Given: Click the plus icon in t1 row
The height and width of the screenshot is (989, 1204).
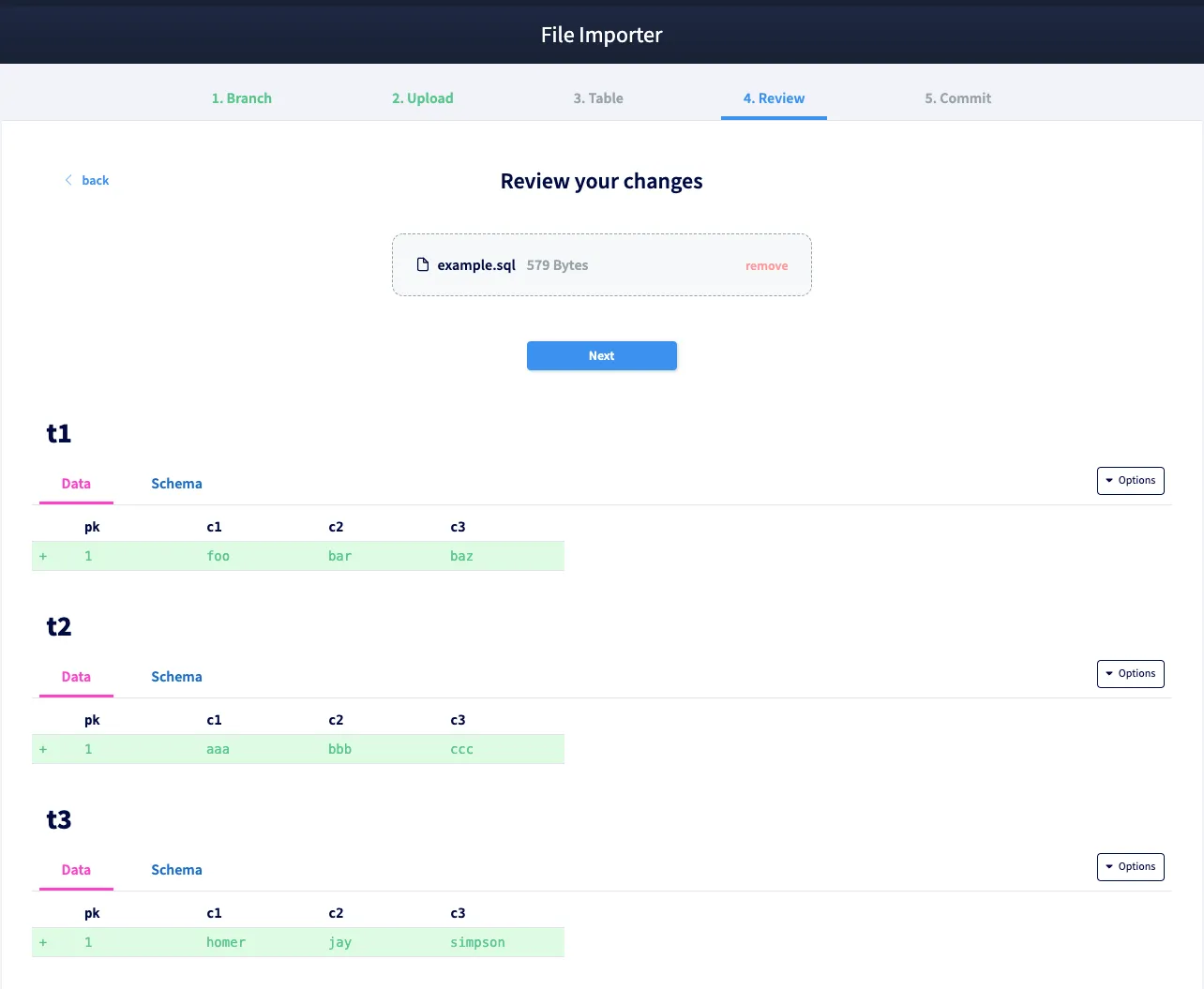Looking at the screenshot, I should point(43,557).
